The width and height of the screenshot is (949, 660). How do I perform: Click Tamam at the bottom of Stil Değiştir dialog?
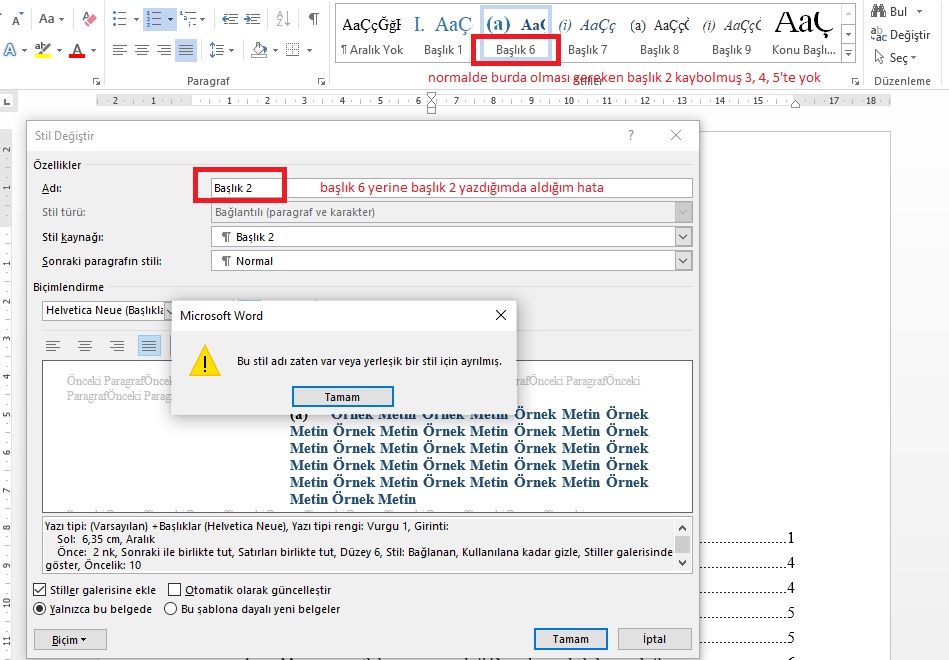570,639
